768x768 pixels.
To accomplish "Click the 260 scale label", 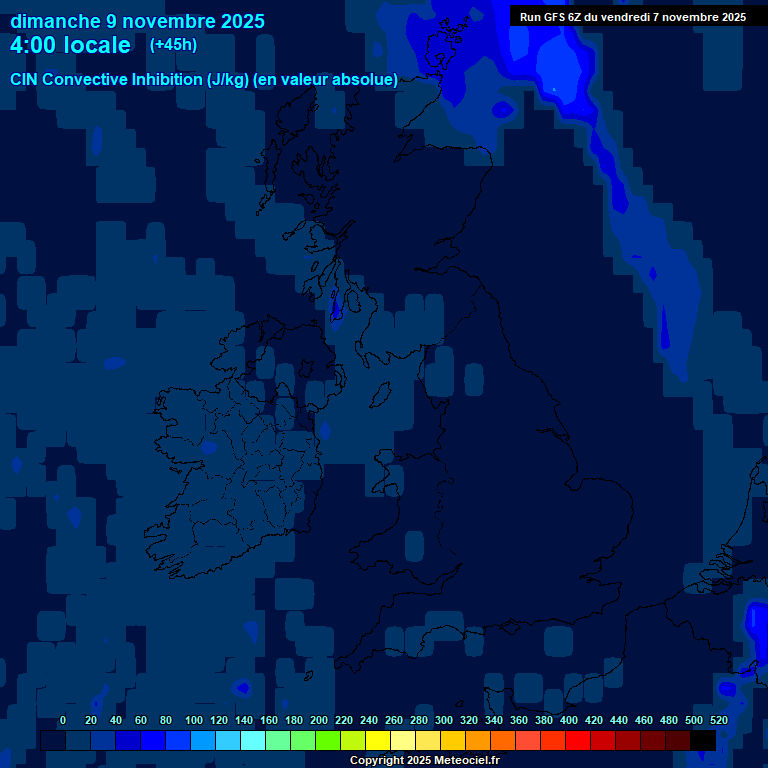I will pyautogui.click(x=394, y=720).
